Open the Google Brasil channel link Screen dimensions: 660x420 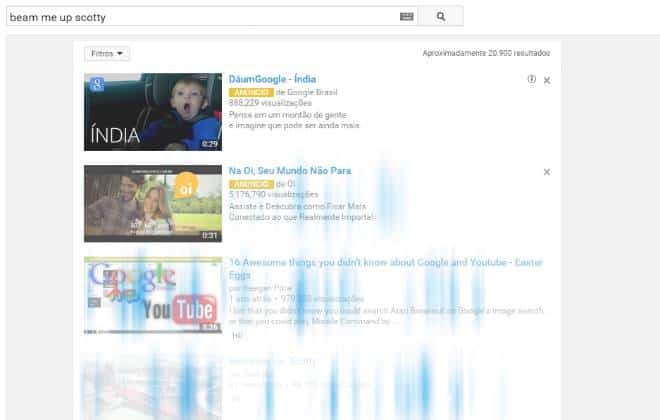click(311, 92)
